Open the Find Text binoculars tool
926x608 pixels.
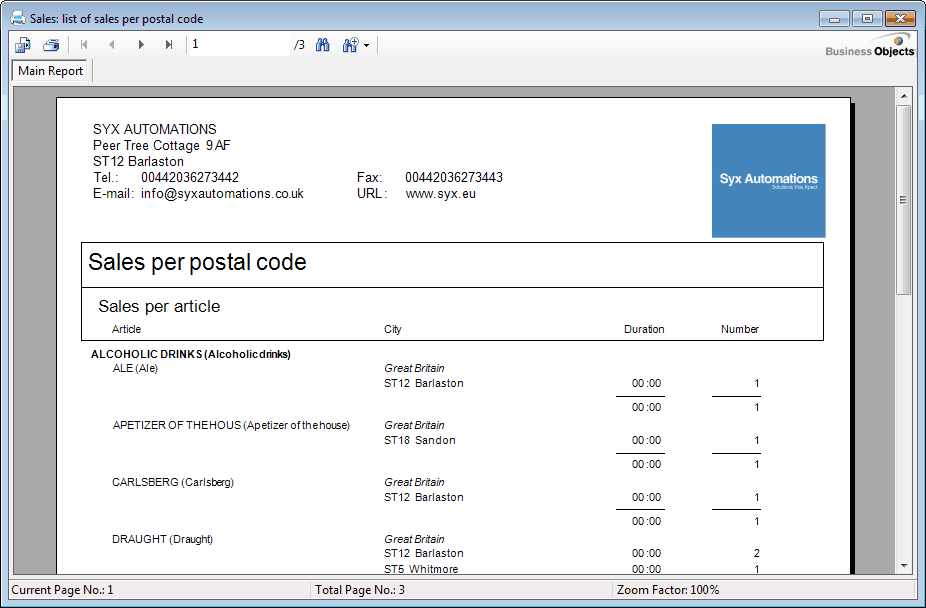tap(323, 45)
